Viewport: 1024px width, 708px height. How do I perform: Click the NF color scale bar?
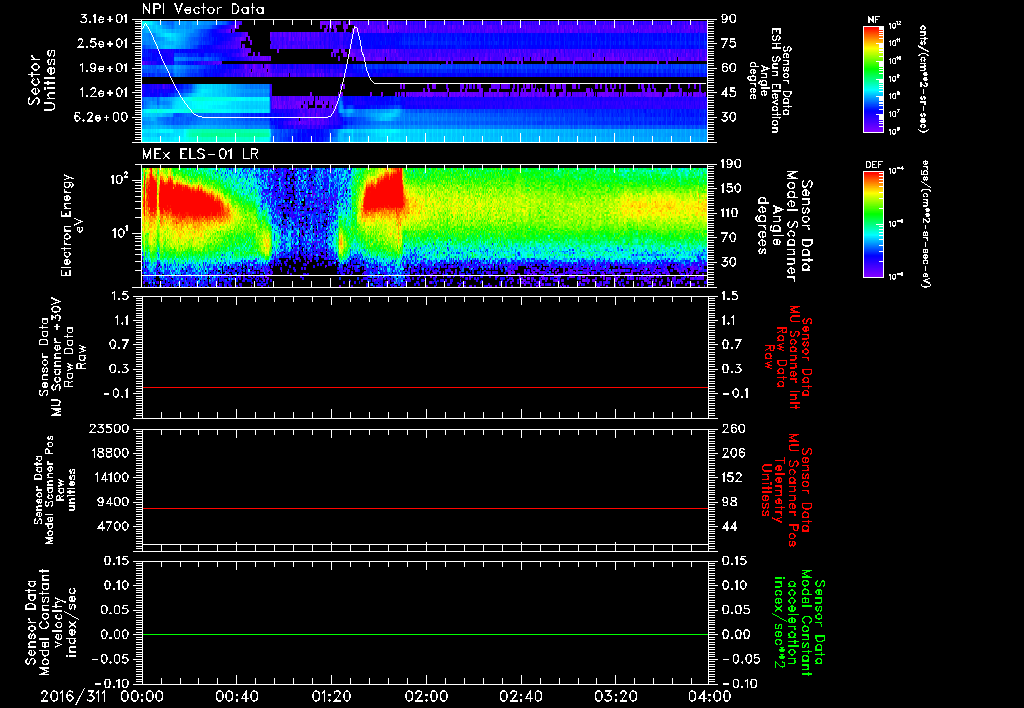874,78
